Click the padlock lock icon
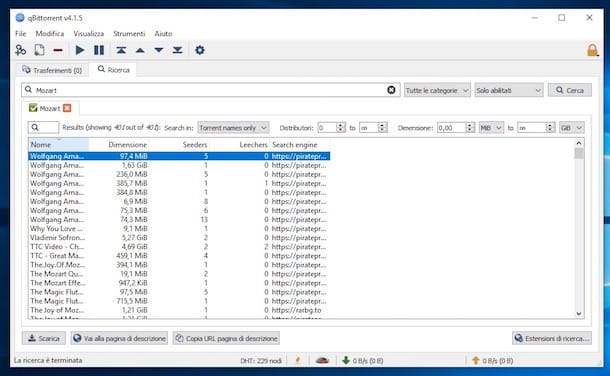Screen dimensions: 610x376 coord(592,50)
